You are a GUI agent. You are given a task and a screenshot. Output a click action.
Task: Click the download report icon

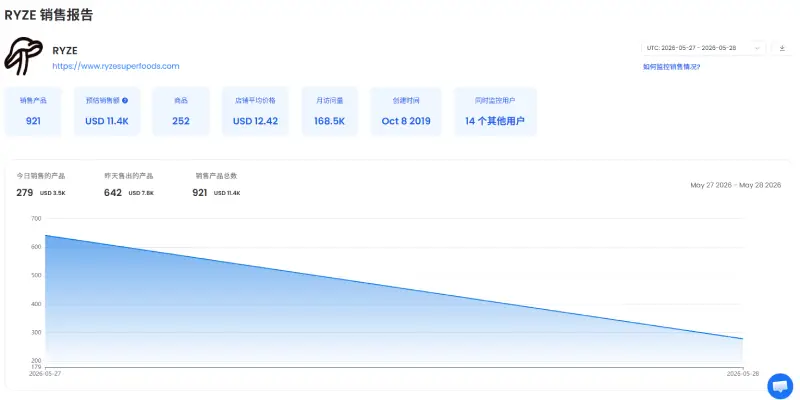[x=782, y=48]
